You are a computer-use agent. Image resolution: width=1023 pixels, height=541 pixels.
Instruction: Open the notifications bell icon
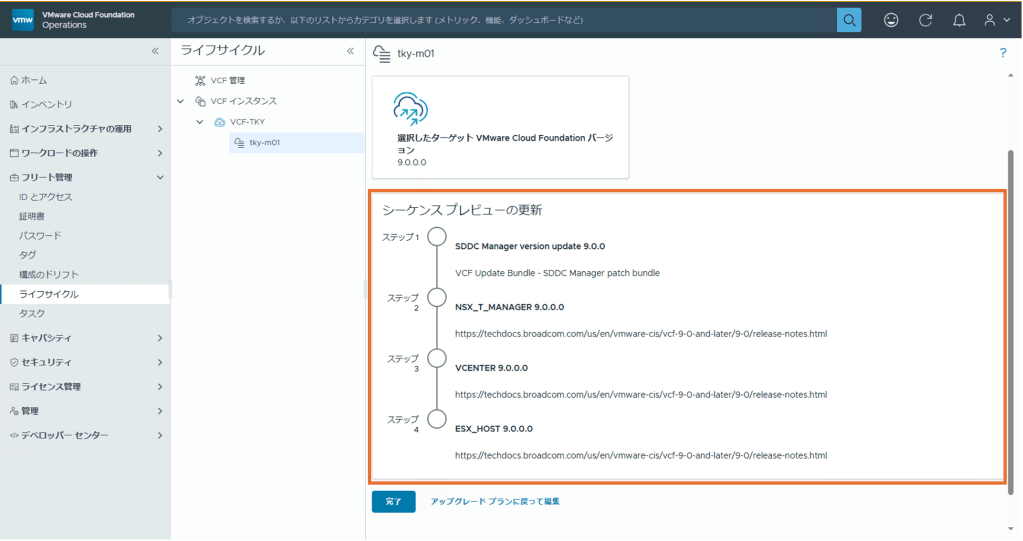pyautogui.click(x=959, y=20)
